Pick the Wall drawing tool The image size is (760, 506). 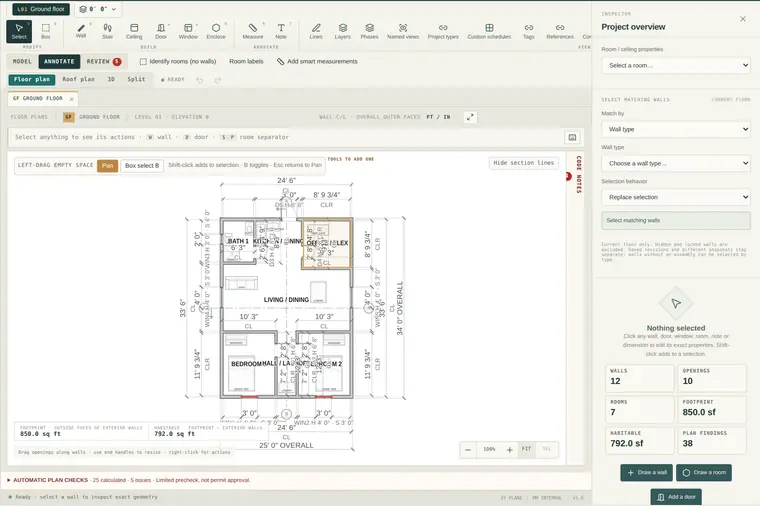[x=81, y=31]
